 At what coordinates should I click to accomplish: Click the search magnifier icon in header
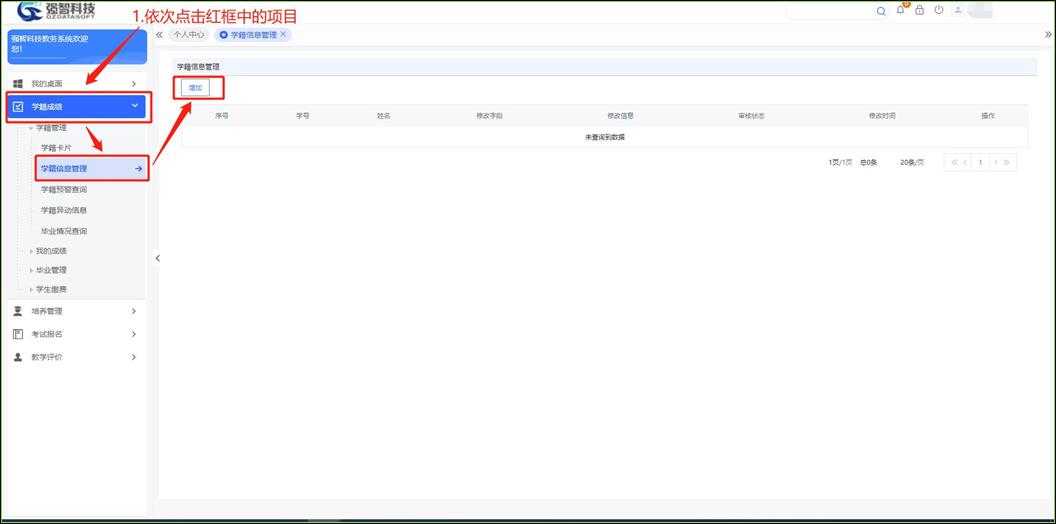click(x=881, y=11)
